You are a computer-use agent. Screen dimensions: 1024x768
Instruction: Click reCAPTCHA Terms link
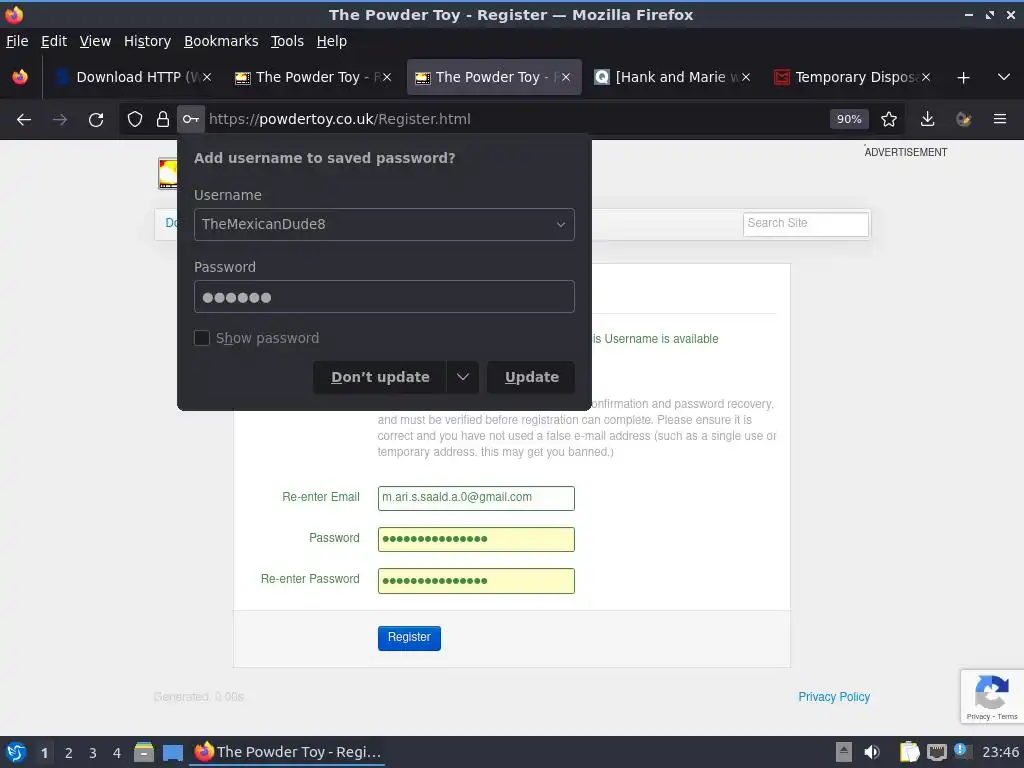click(1007, 716)
